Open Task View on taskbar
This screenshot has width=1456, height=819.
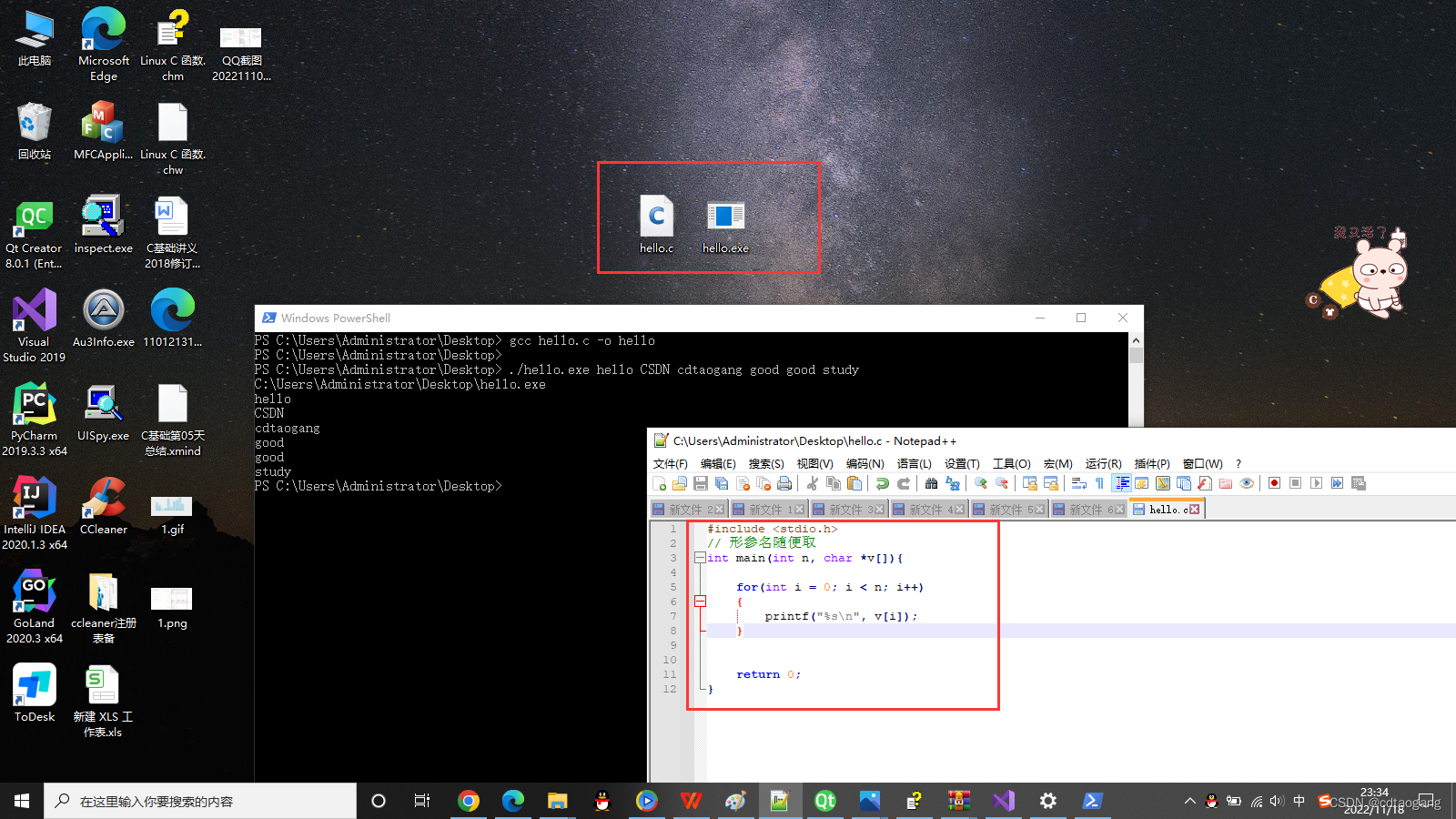(x=422, y=801)
